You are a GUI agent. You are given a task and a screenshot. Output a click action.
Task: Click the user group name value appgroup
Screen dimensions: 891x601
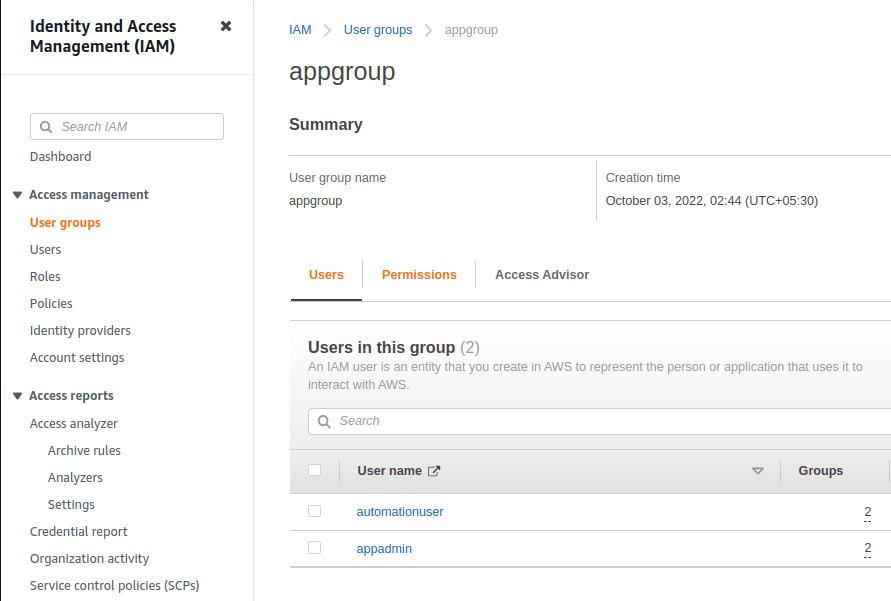(315, 201)
